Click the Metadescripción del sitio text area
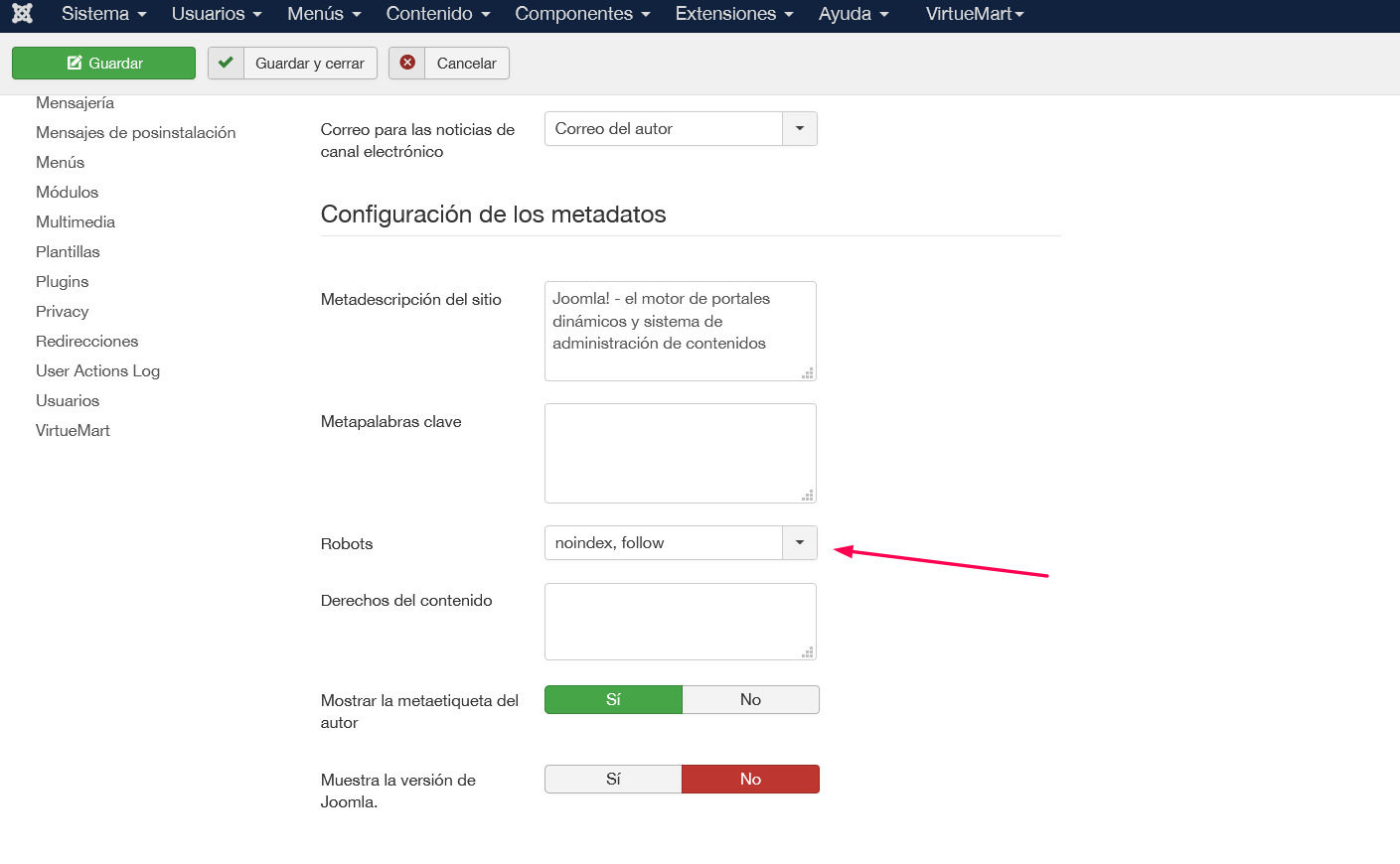The height and width of the screenshot is (864, 1400). coord(681,331)
